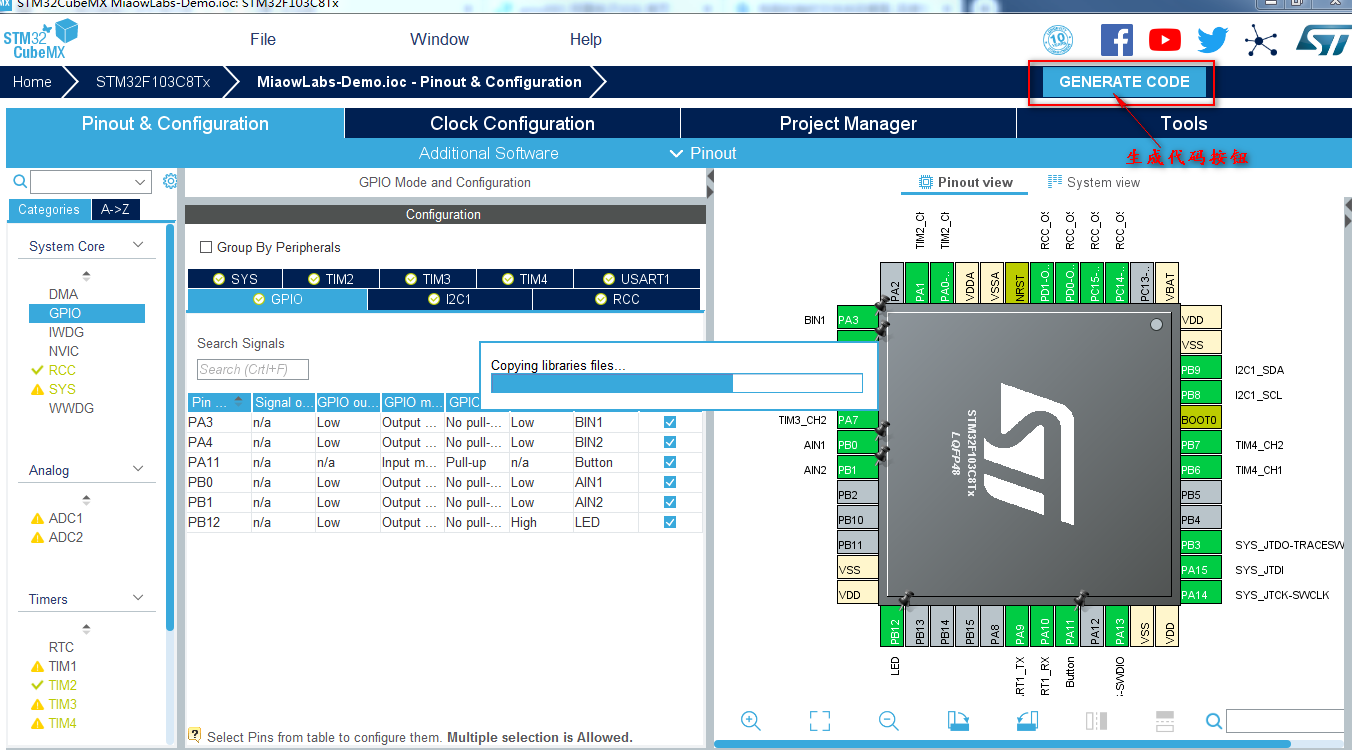The width and height of the screenshot is (1352, 755).
Task: Focus the Search Signals input field
Action: (253, 369)
